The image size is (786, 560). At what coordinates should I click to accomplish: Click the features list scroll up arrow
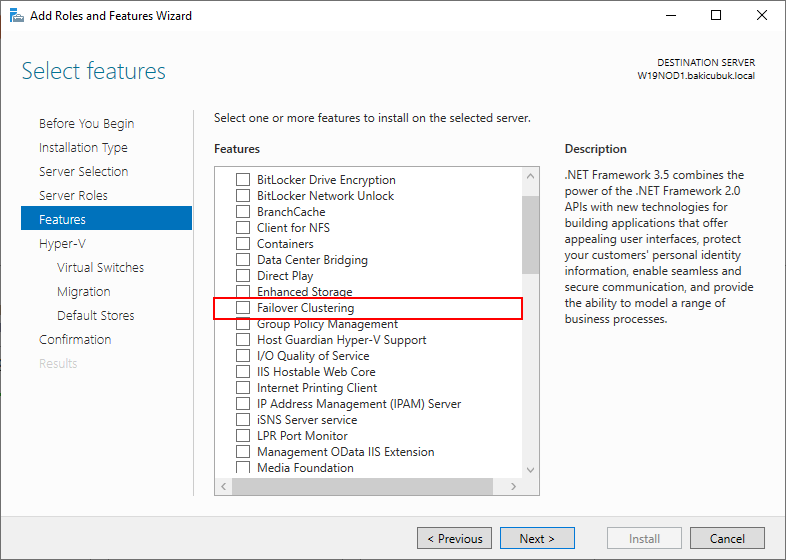point(530,176)
